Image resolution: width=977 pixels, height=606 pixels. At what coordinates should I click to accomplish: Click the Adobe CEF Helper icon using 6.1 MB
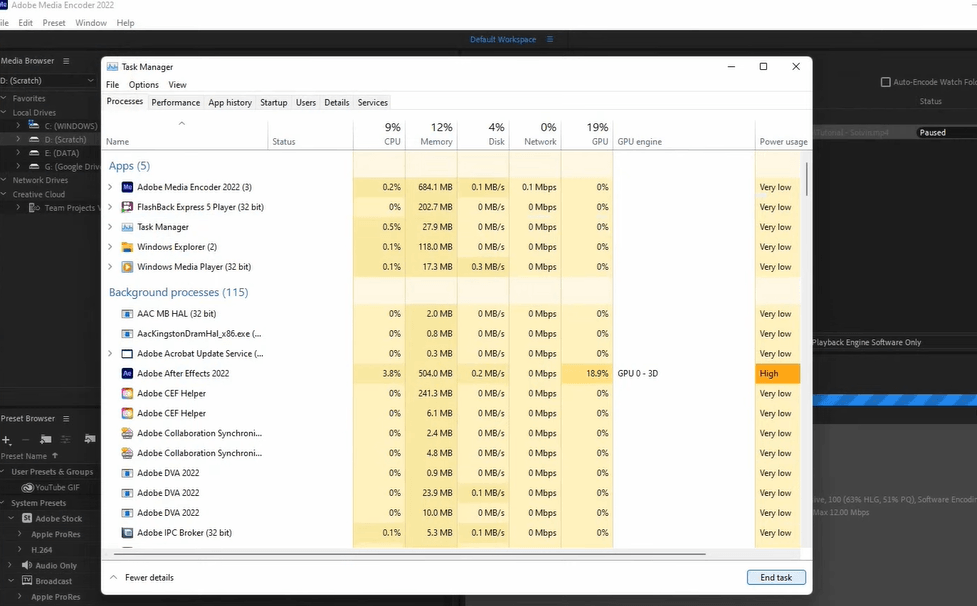127,414
